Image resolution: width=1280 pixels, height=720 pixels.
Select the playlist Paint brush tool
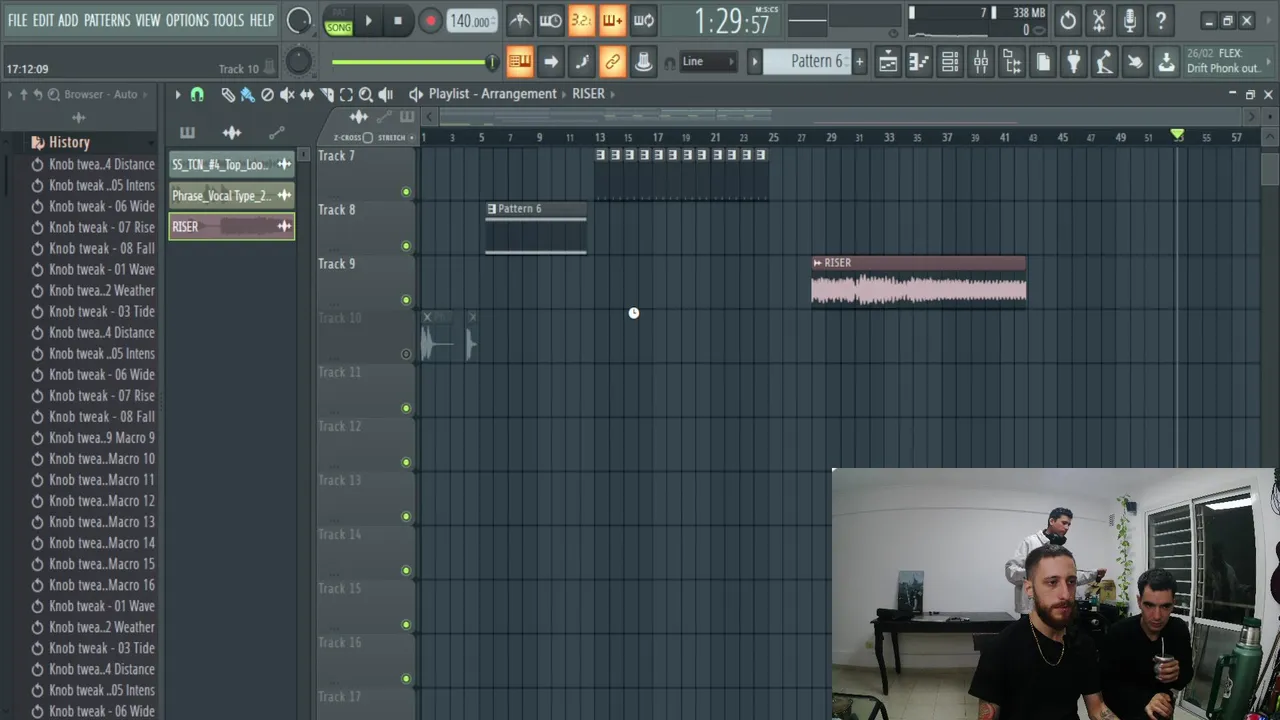click(x=247, y=94)
